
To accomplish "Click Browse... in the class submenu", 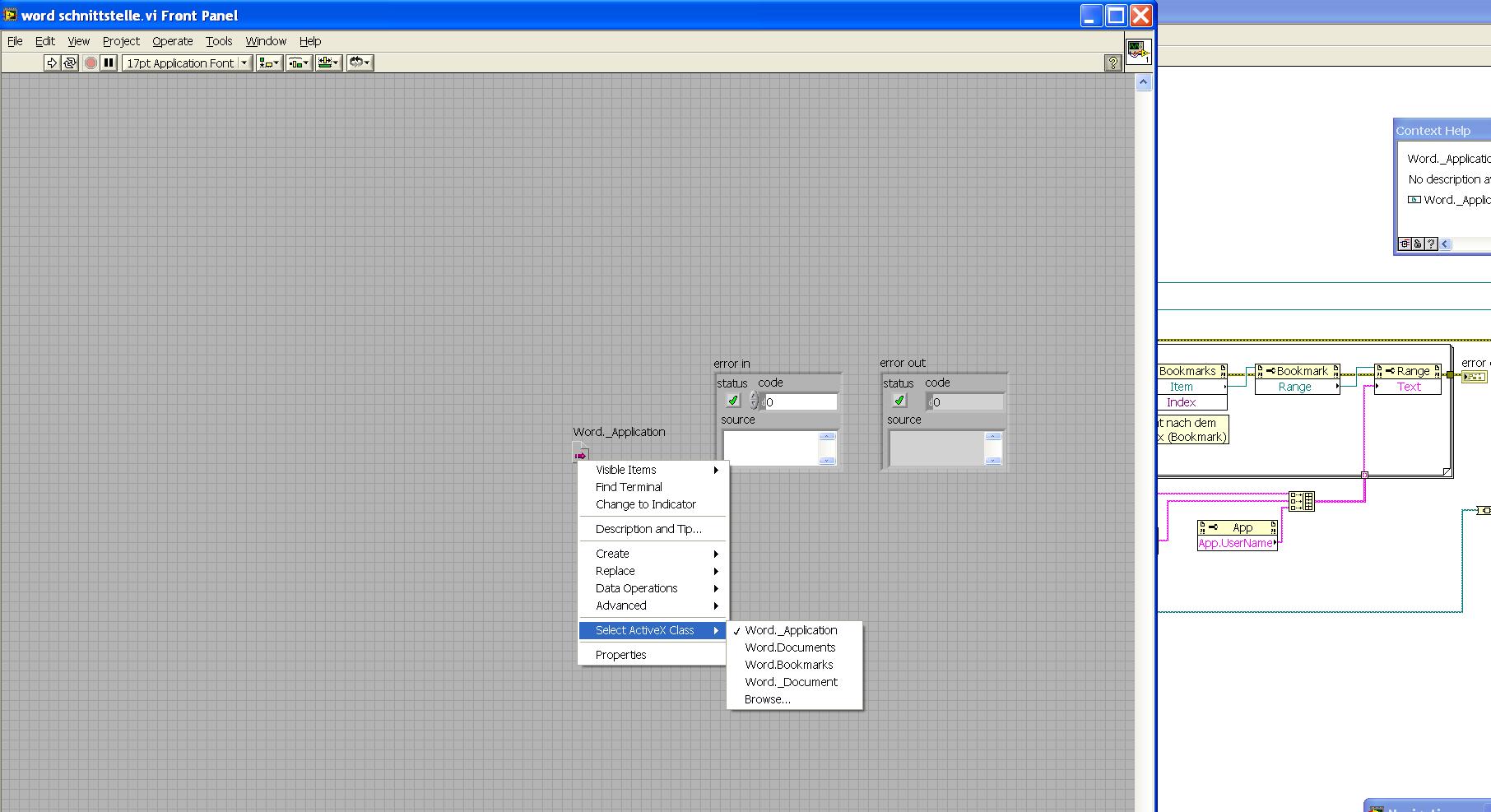I will [795, 699].
